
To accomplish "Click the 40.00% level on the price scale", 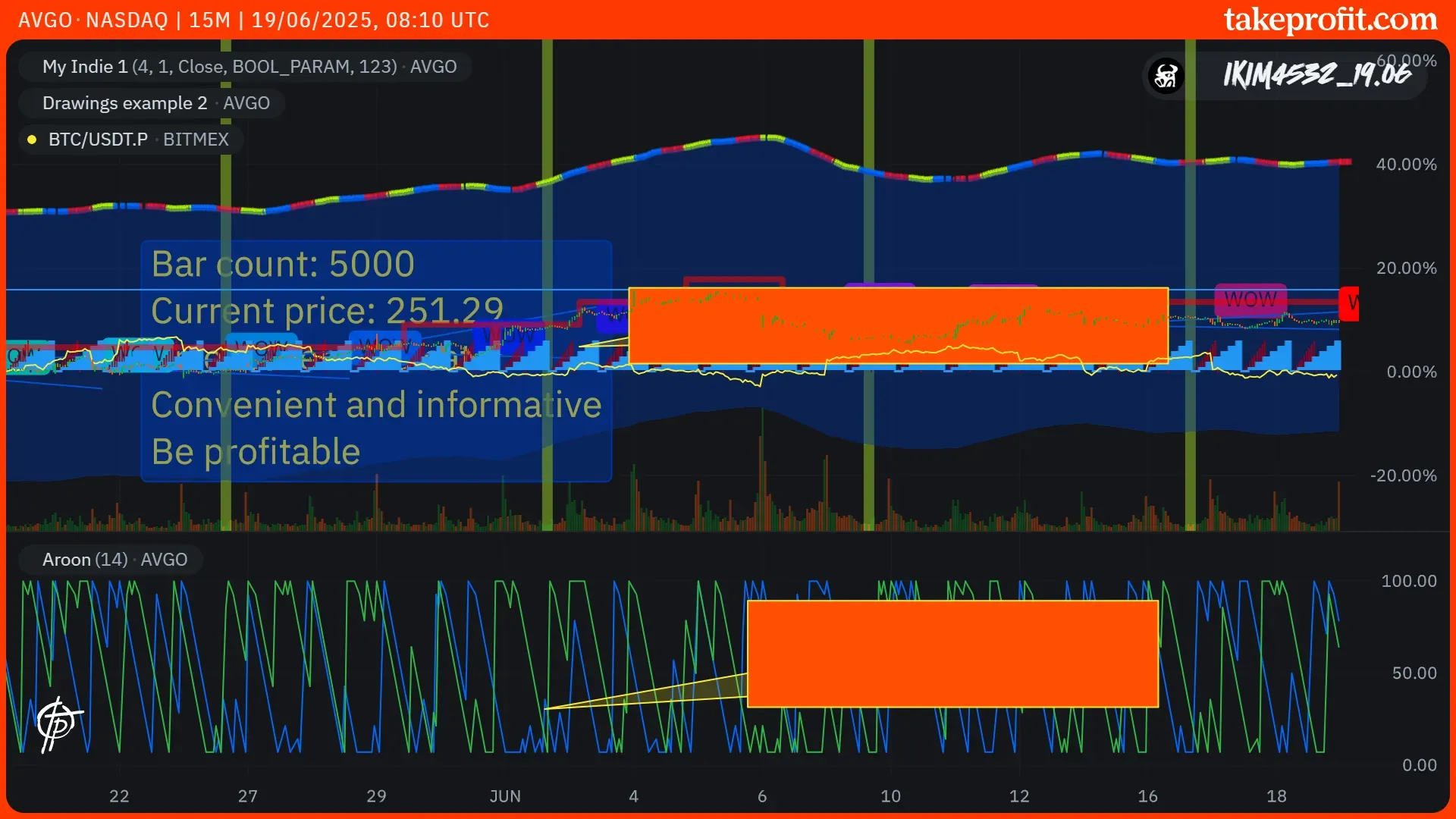I will click(x=1406, y=165).
